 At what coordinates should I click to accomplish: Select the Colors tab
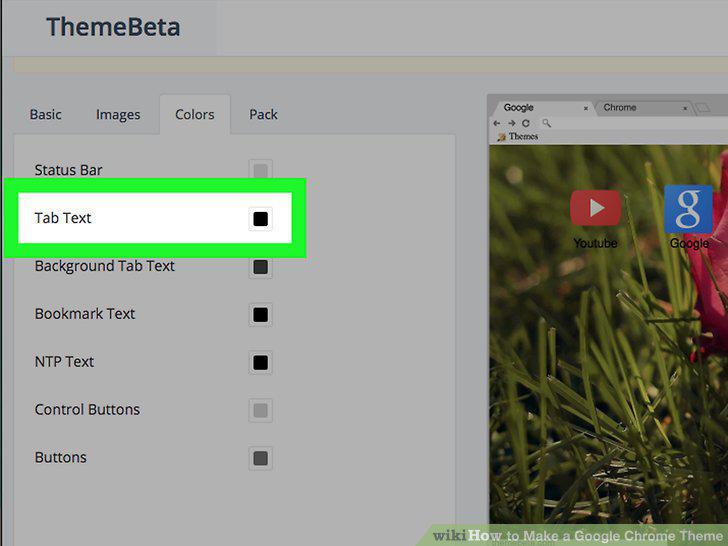[195, 114]
